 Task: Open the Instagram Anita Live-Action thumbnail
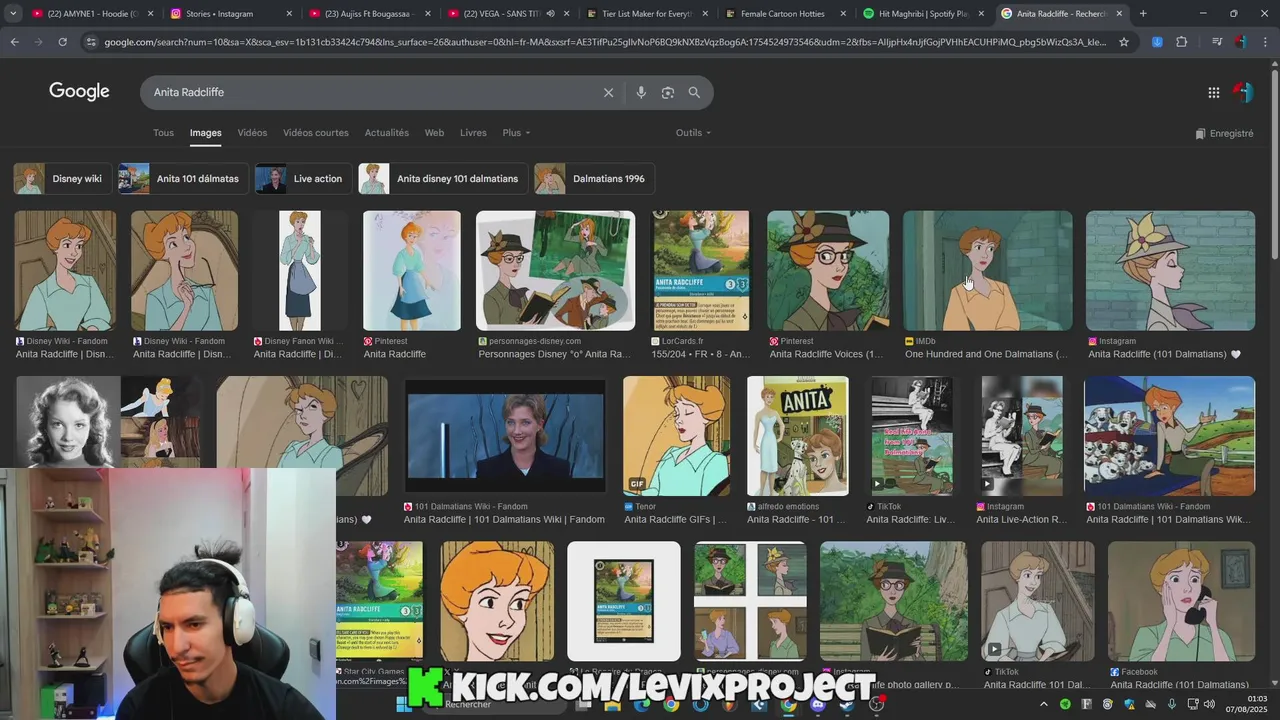tap(1022, 436)
